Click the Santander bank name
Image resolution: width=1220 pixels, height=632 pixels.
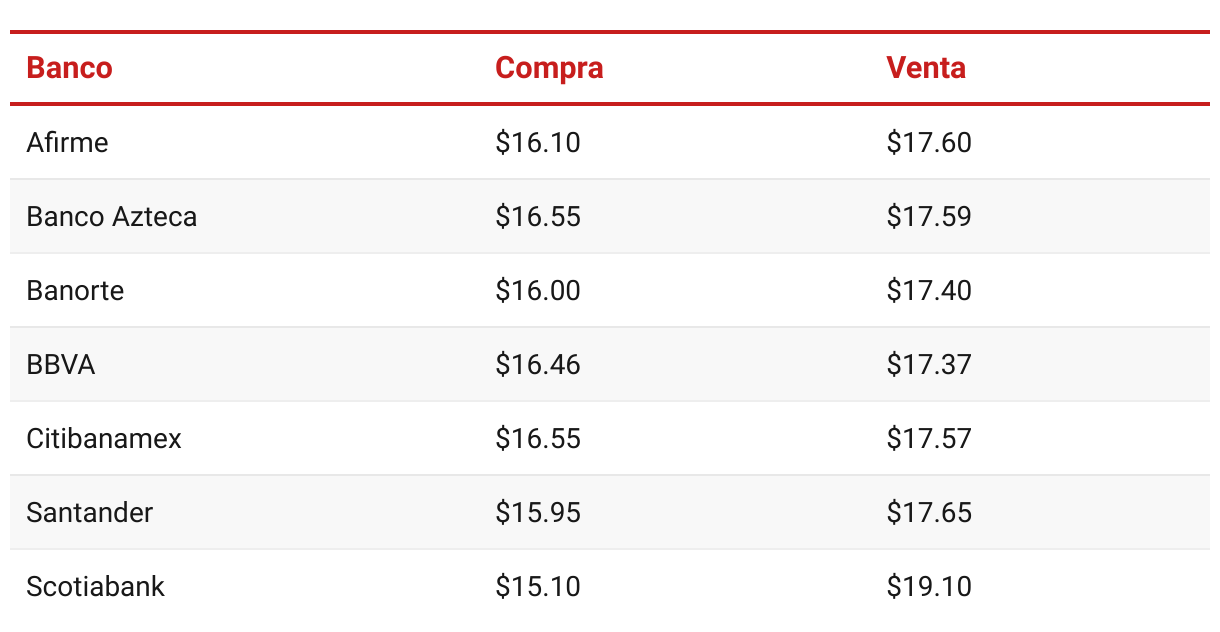(x=89, y=512)
